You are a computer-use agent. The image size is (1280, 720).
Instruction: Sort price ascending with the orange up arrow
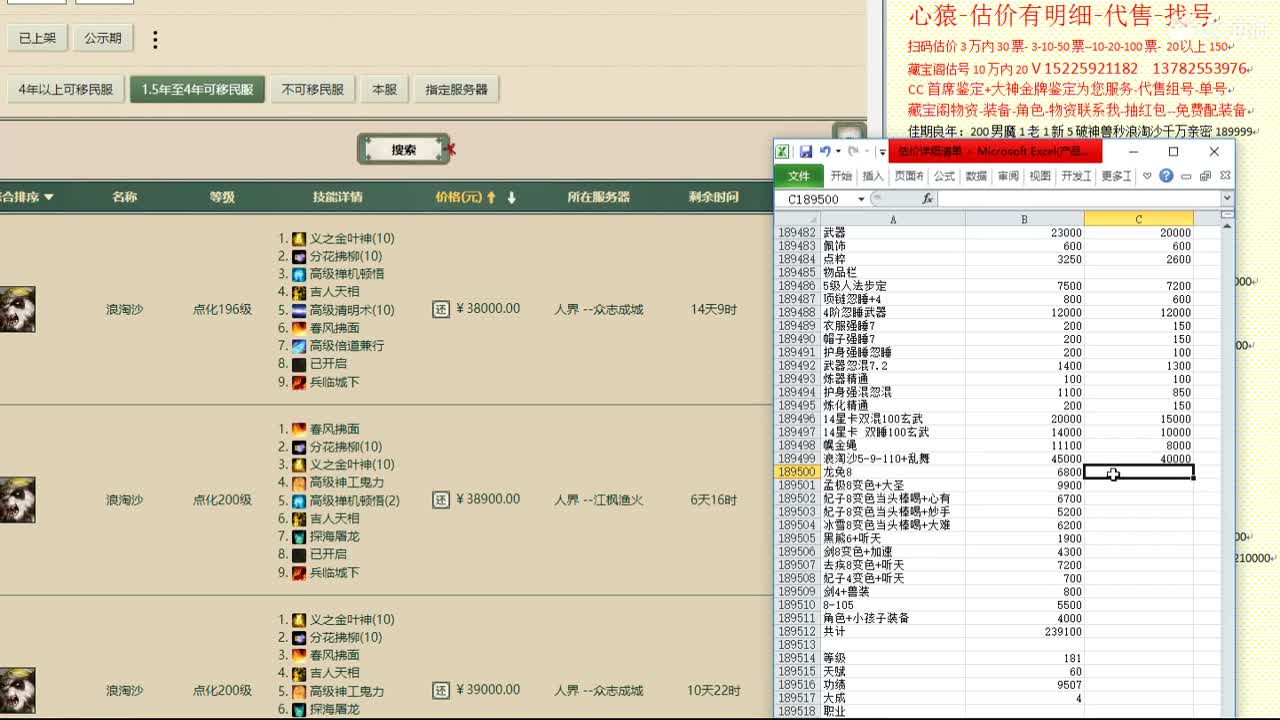(491, 197)
